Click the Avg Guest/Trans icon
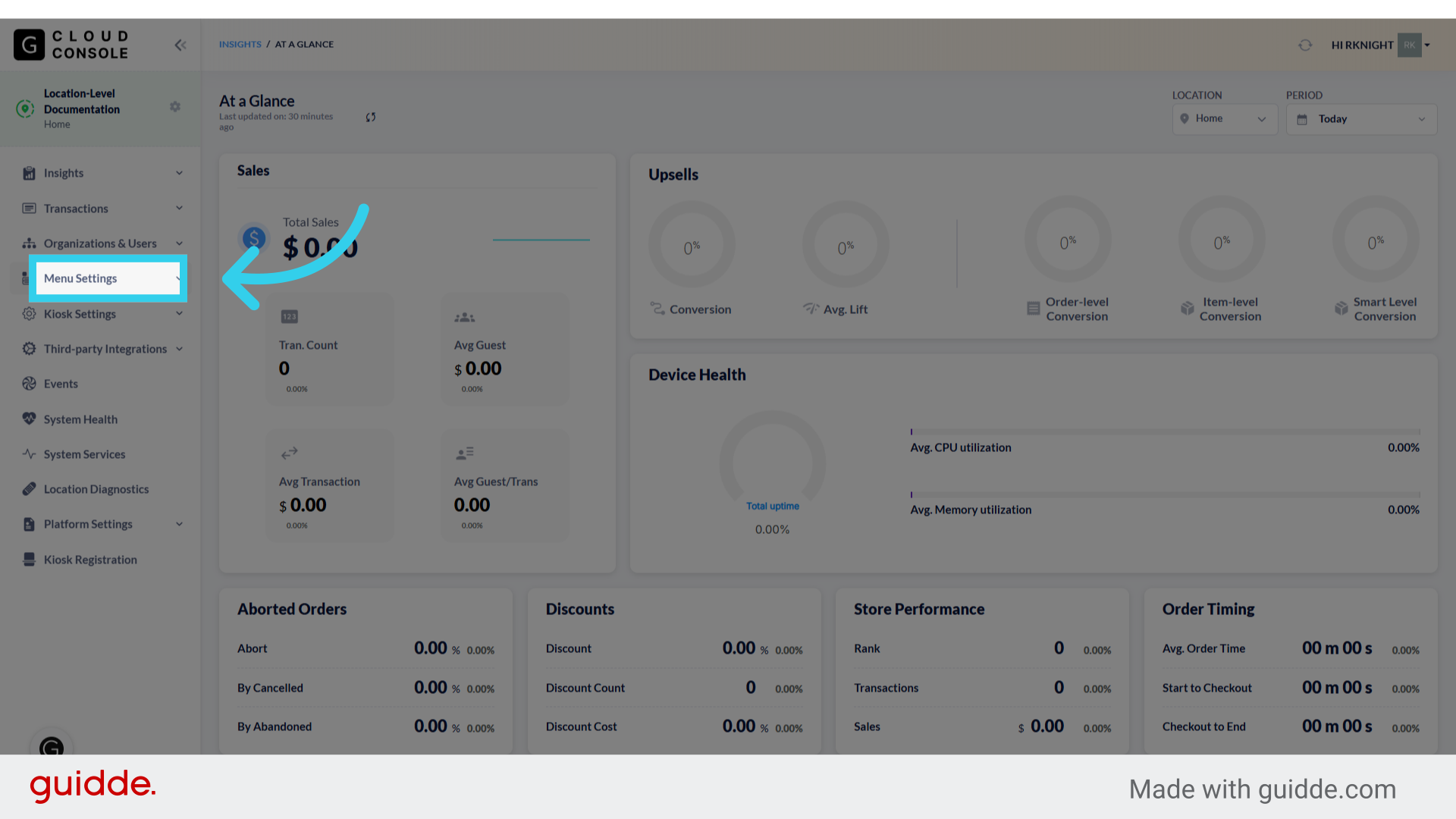1456x819 pixels. pyautogui.click(x=465, y=453)
